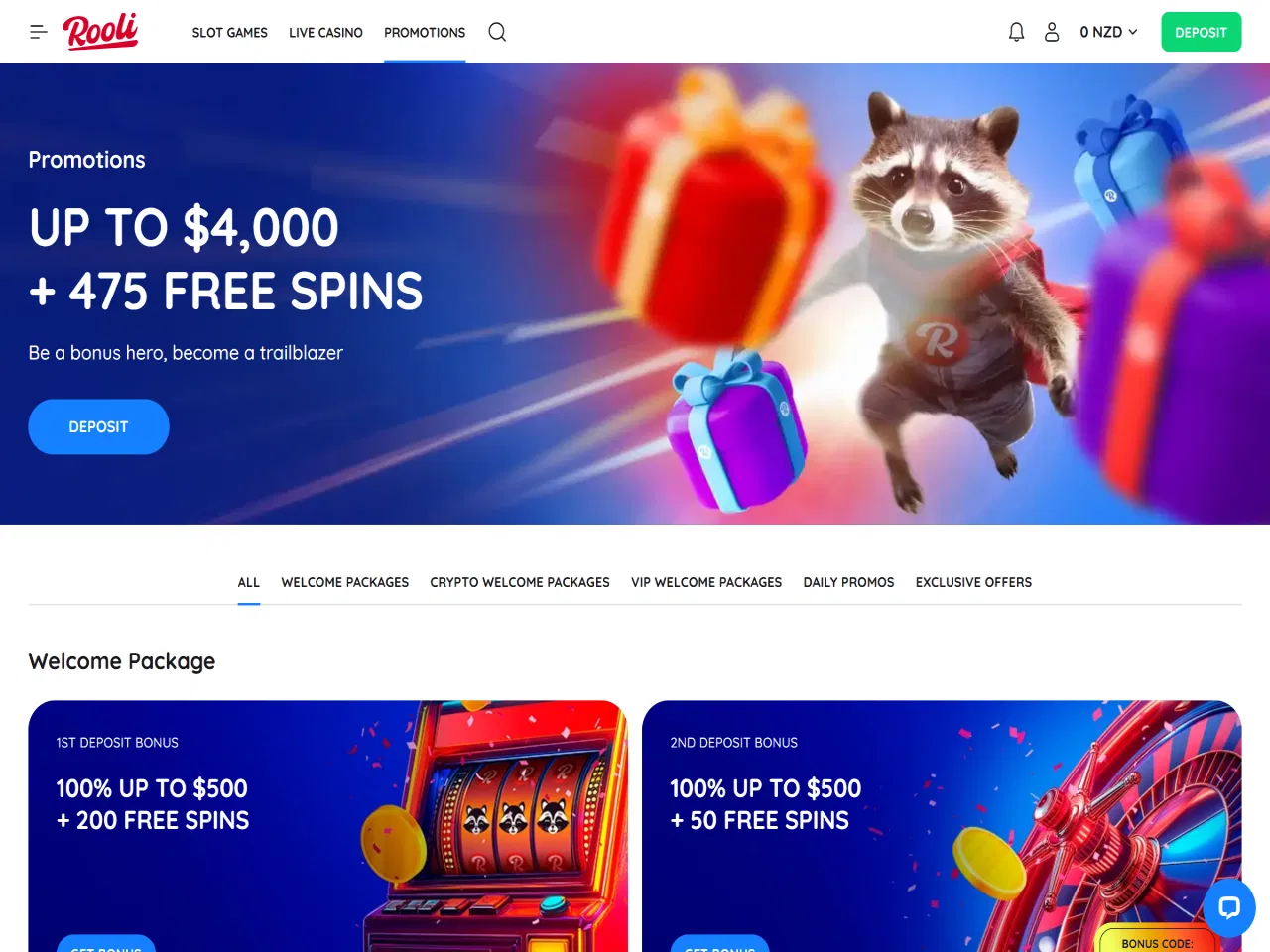
Task: Open the live chat bubble
Action: pos(1229,906)
